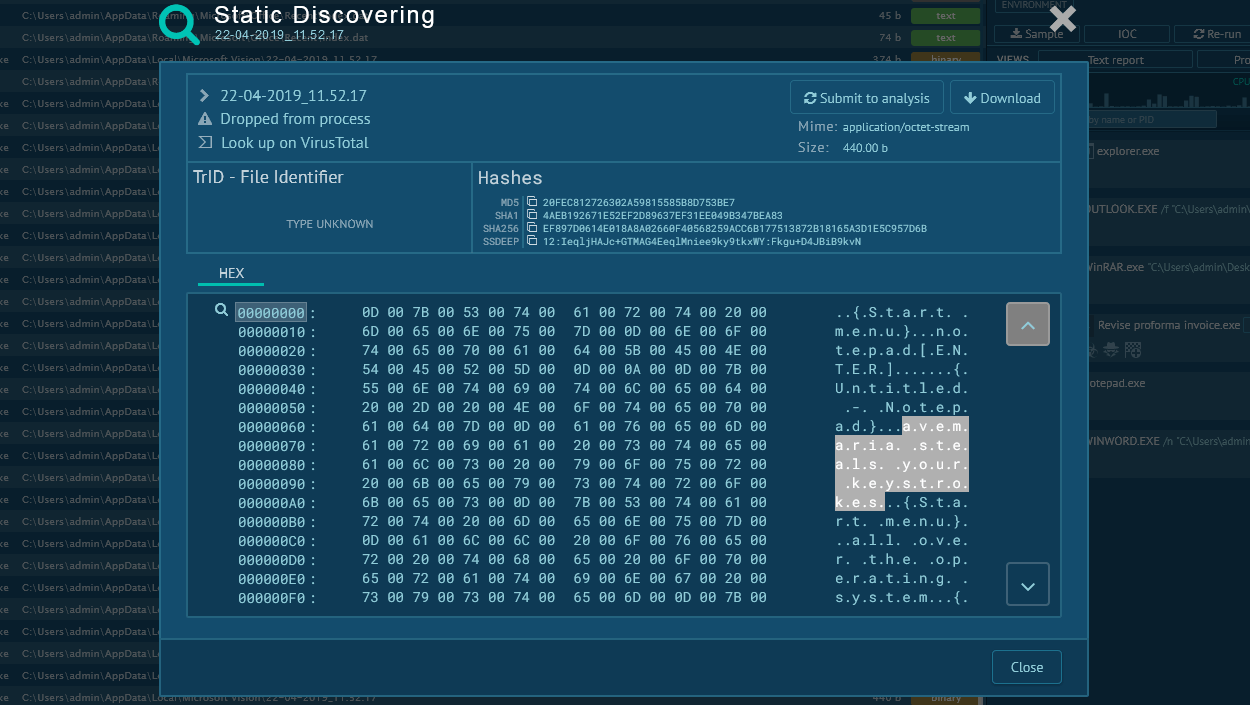The height and width of the screenshot is (705, 1250).
Task: Select the HEX tab
Action: 231,273
